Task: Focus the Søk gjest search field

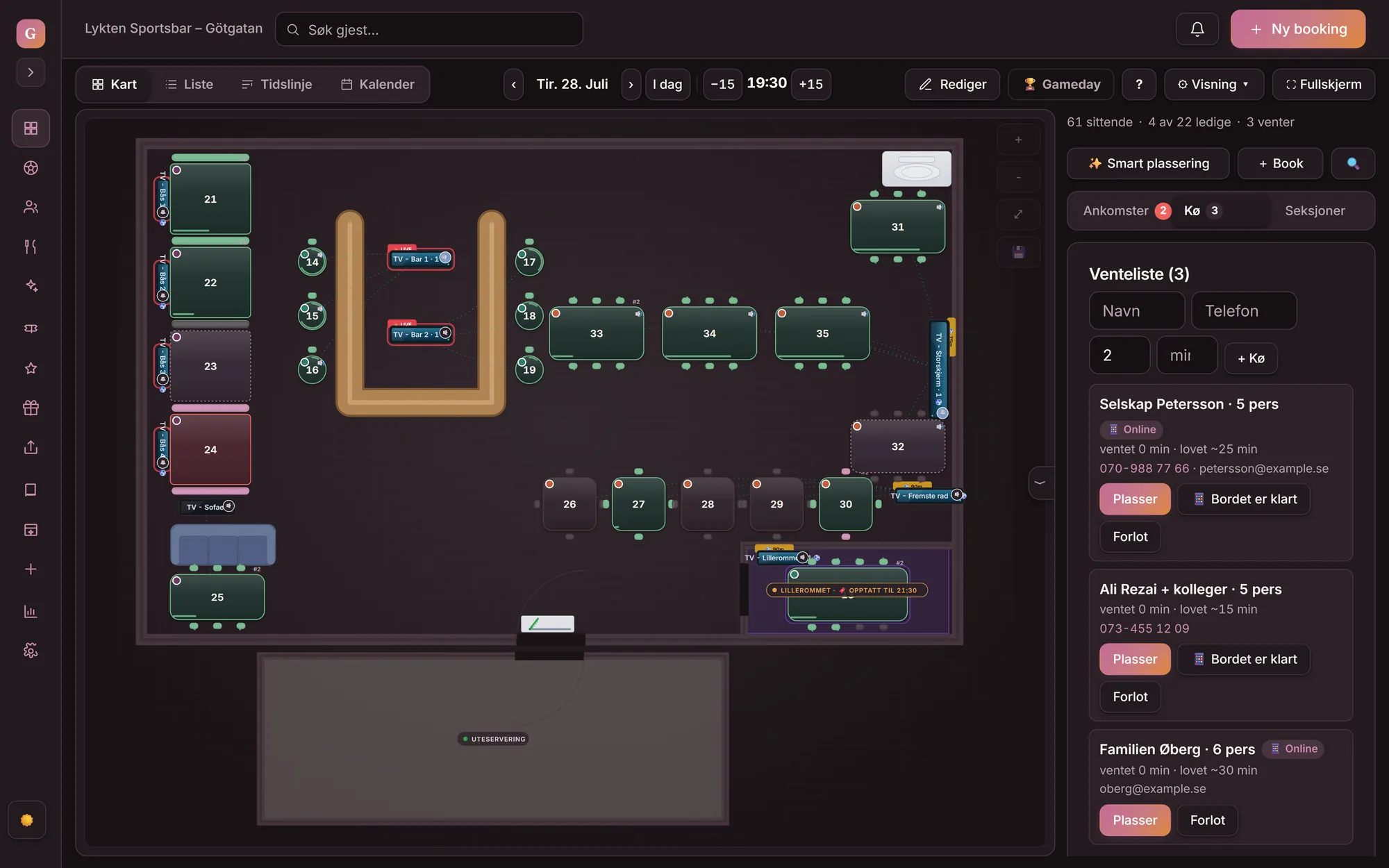Action: (429, 29)
